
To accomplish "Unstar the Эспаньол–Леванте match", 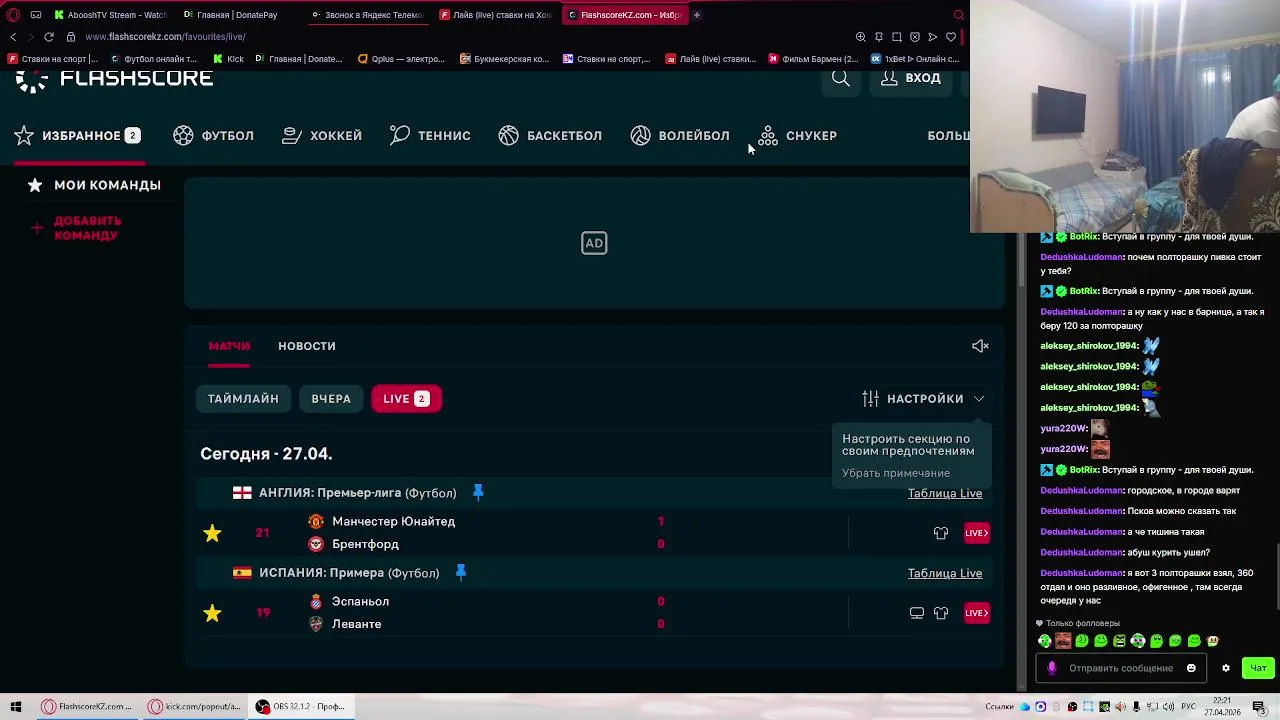I will click(212, 613).
